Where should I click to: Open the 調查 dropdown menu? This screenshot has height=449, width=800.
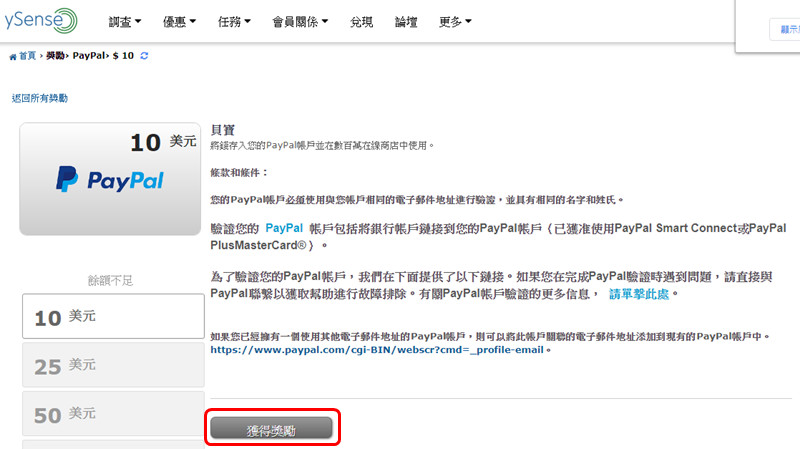(x=125, y=22)
